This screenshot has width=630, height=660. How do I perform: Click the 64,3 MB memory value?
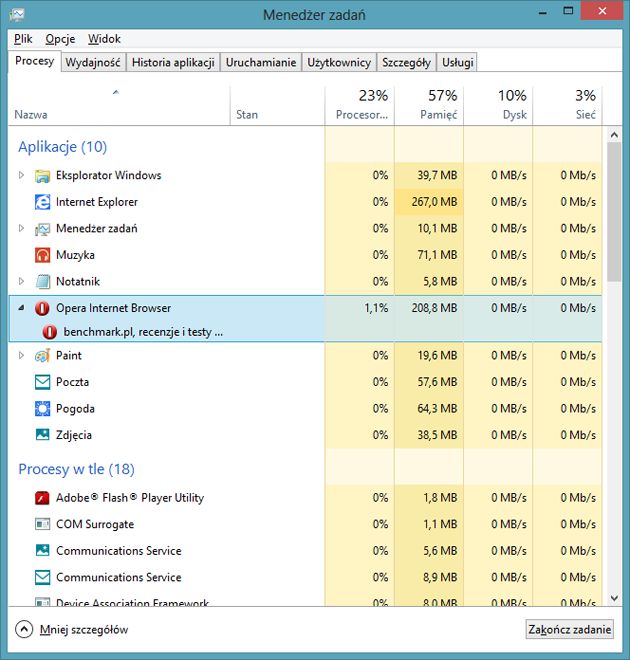coord(437,409)
